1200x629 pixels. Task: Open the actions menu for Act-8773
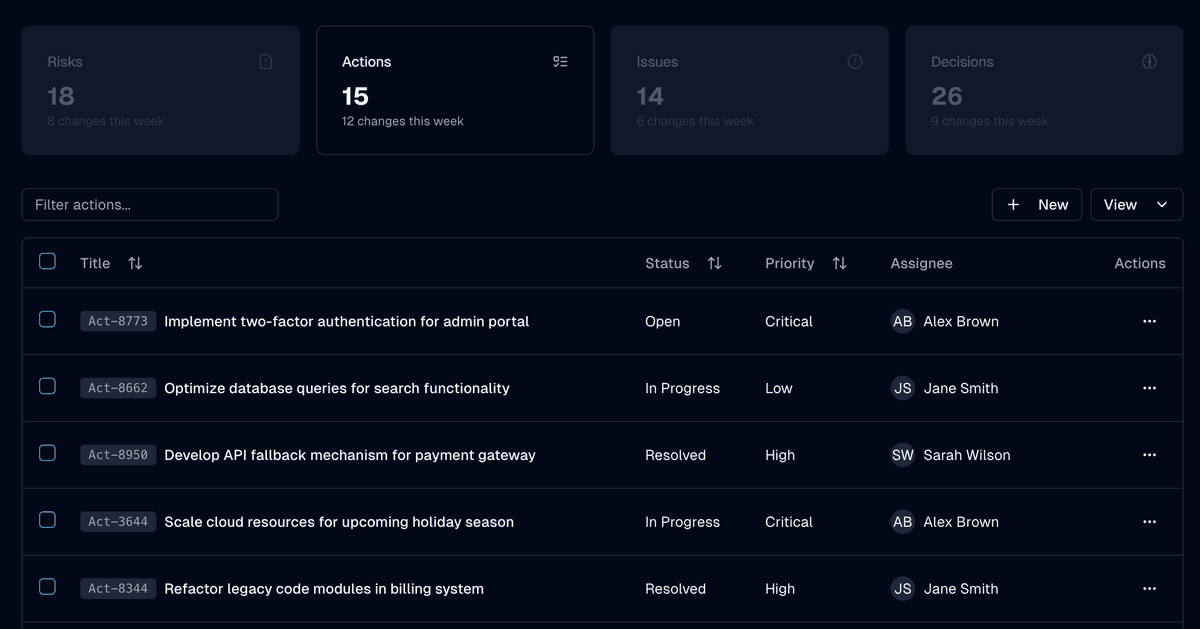pos(1148,321)
